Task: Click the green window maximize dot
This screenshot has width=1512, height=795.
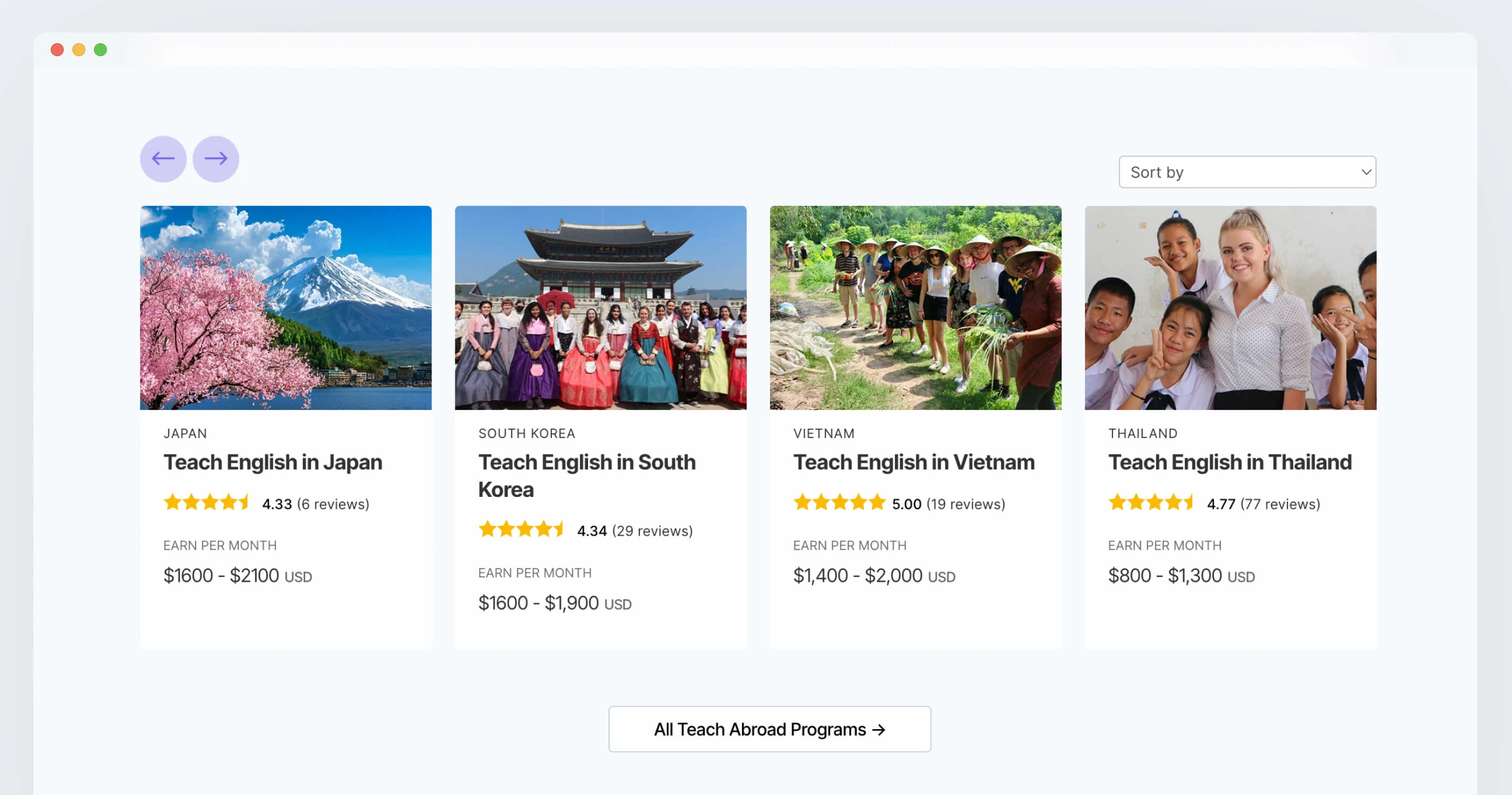Action: (100, 50)
